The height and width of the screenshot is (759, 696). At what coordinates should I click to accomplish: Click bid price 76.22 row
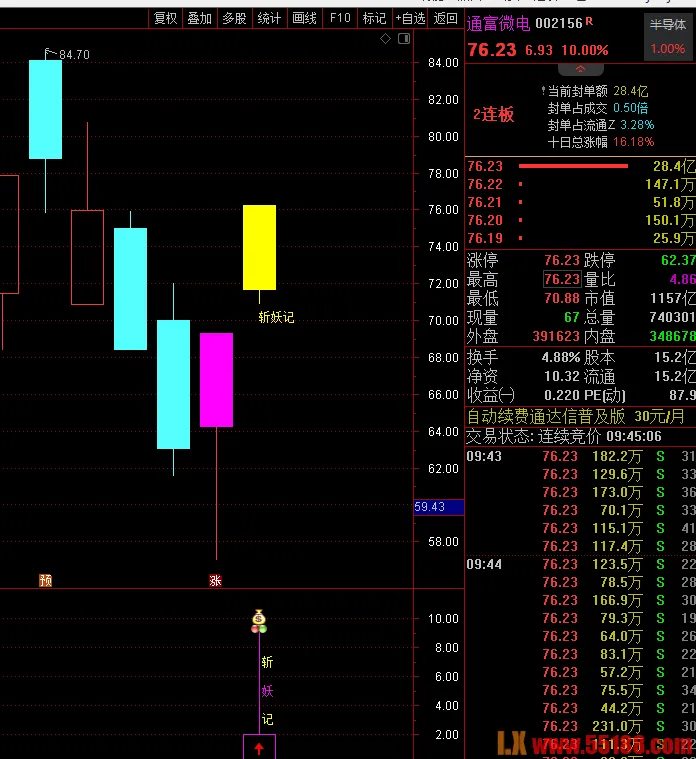[580, 184]
